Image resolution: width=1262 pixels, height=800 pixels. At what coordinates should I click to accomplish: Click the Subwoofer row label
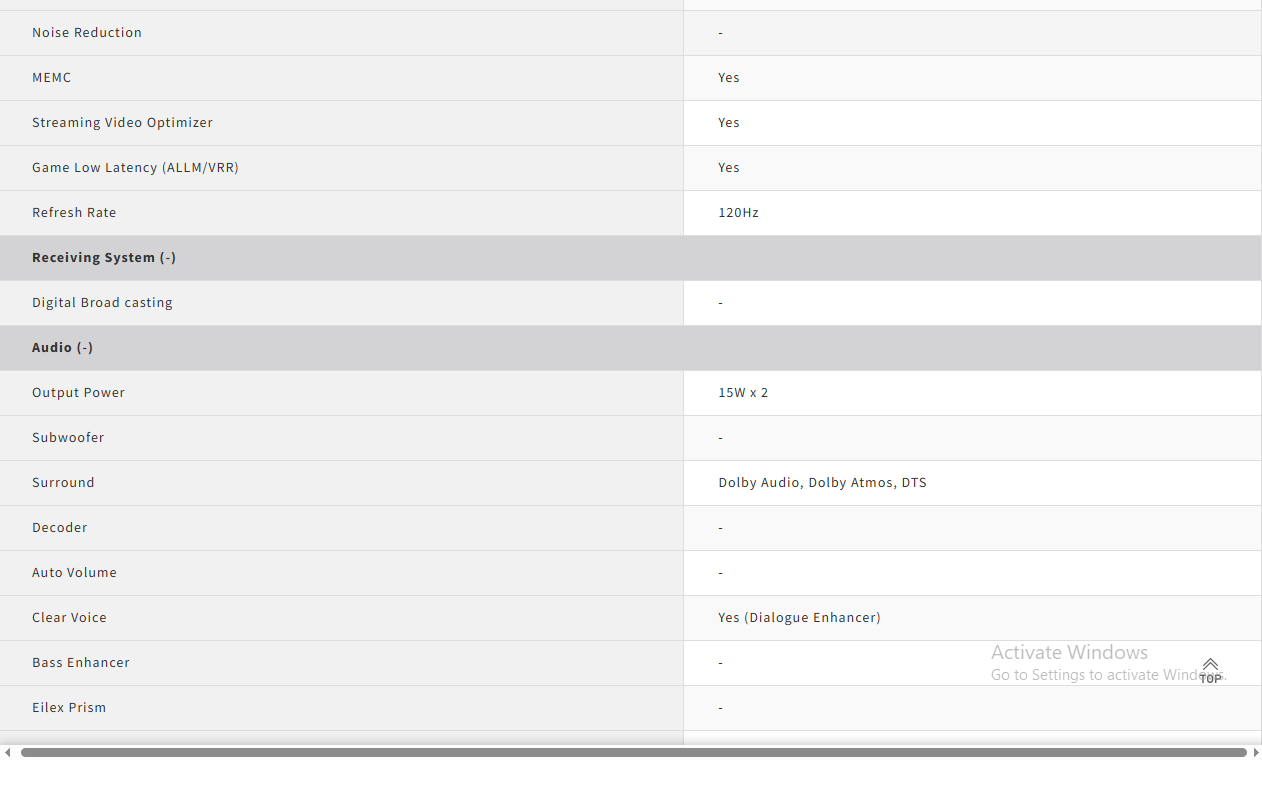click(x=68, y=438)
